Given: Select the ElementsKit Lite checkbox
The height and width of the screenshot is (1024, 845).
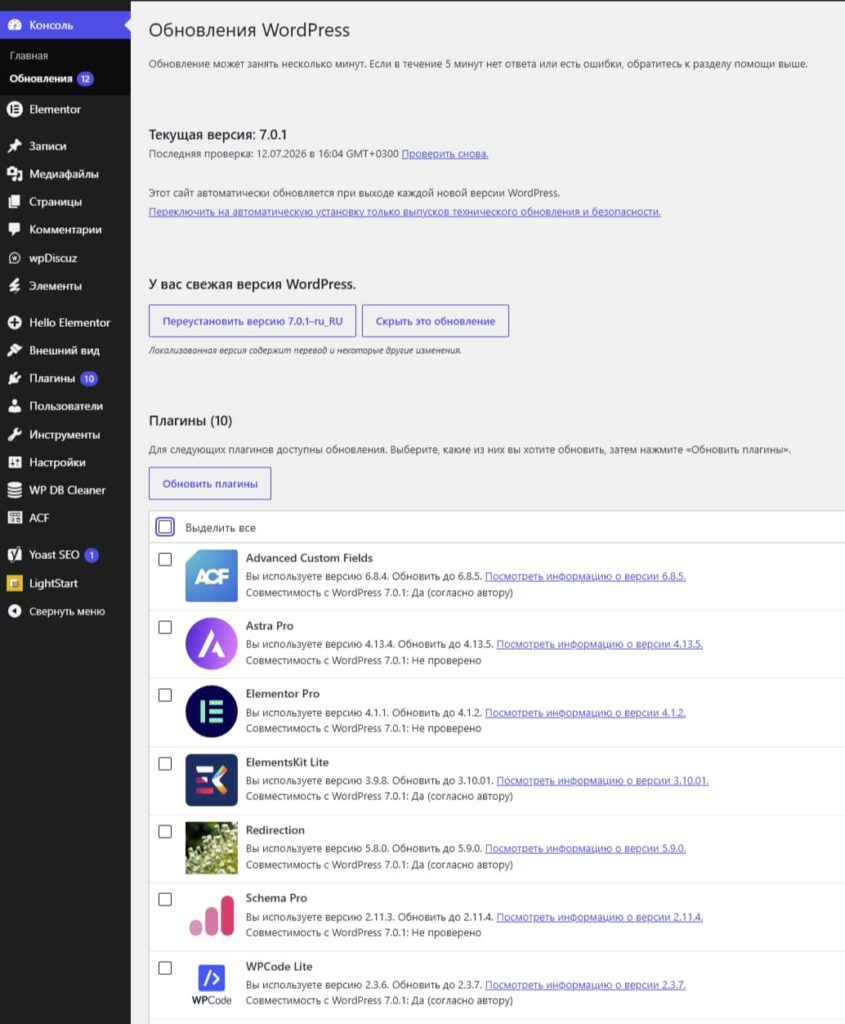Looking at the screenshot, I should point(165,763).
